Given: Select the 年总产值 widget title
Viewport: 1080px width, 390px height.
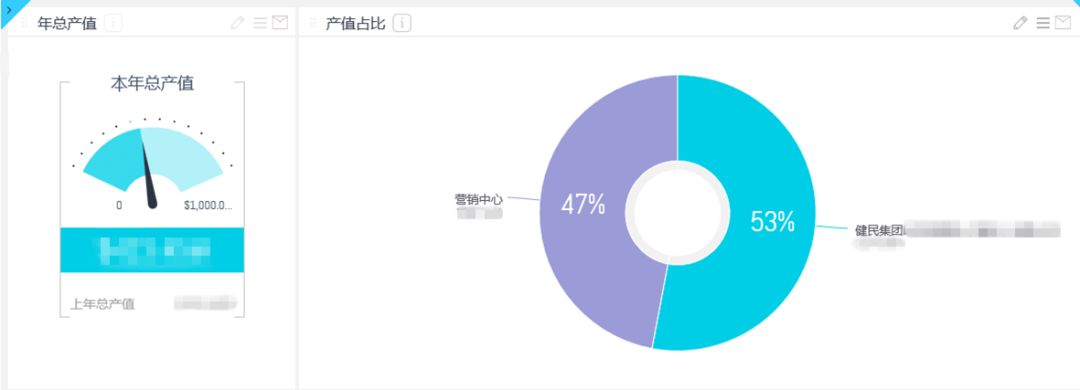Looking at the screenshot, I should (x=67, y=24).
